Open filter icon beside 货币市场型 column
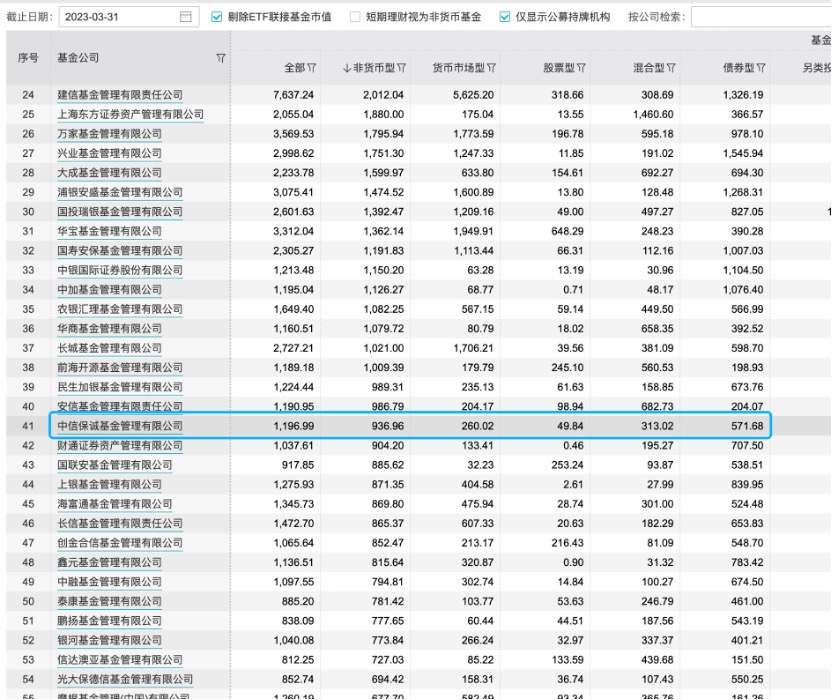 491,68
